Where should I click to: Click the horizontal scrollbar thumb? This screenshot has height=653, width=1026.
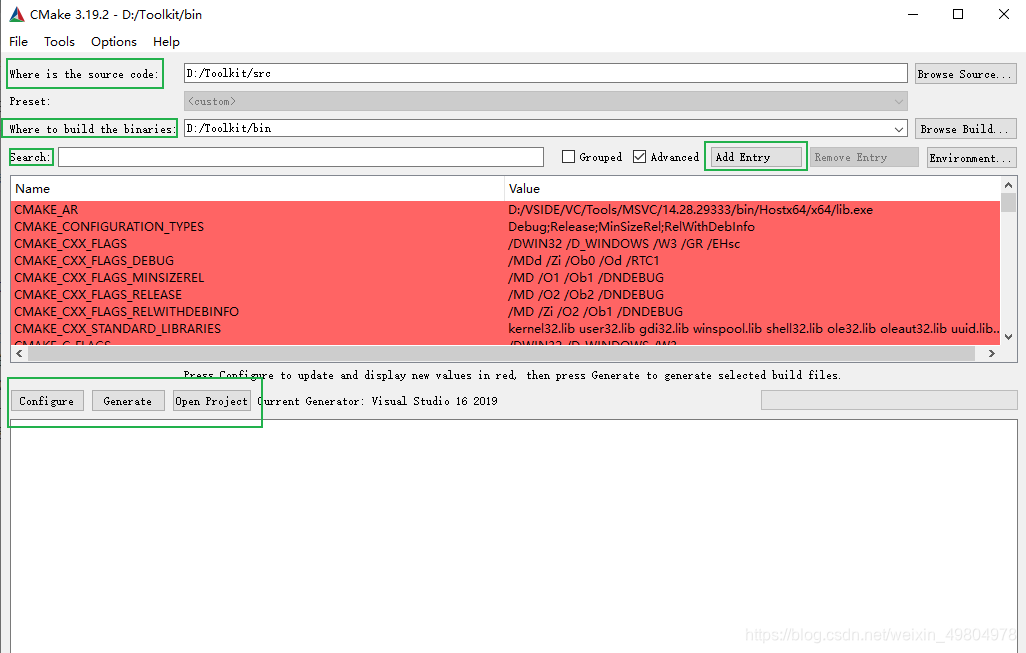pos(501,353)
